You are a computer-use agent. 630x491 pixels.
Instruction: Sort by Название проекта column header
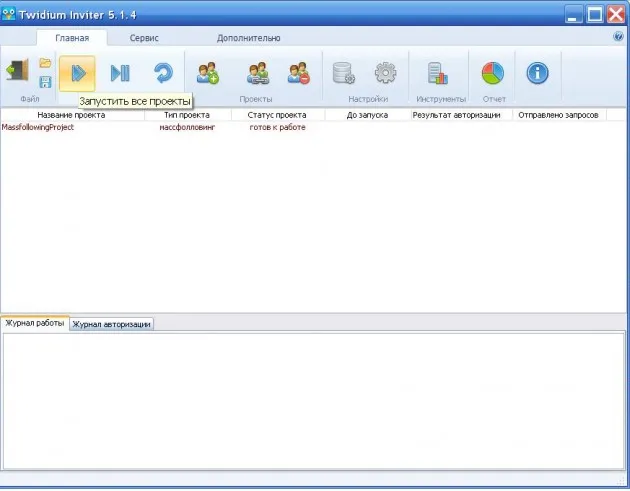[x=72, y=115]
